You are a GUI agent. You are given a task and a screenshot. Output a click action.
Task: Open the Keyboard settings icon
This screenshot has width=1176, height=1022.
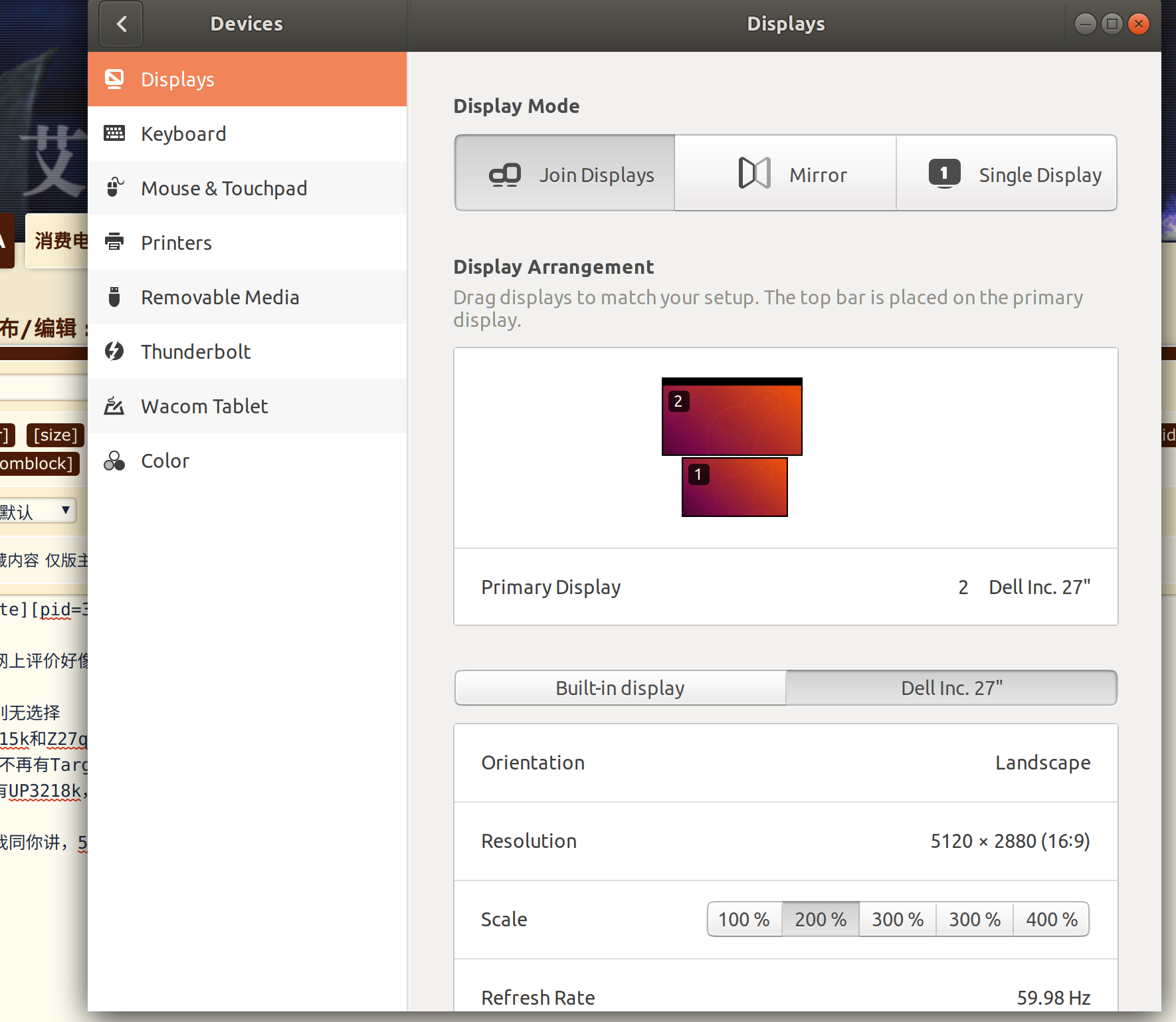114,134
